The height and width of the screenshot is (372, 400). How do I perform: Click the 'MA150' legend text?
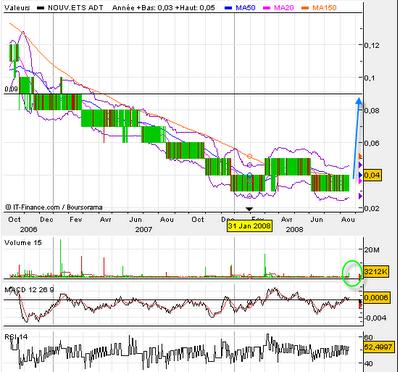pyautogui.click(x=324, y=8)
